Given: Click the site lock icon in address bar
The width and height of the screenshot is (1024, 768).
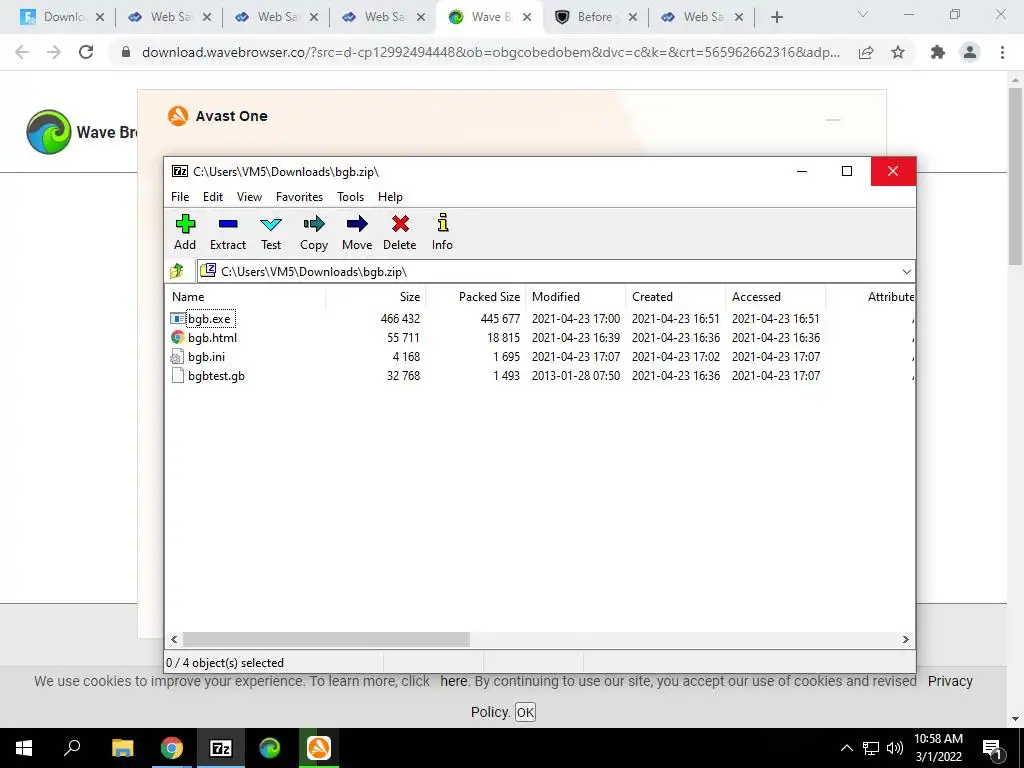Looking at the screenshot, I should click(x=126, y=52).
